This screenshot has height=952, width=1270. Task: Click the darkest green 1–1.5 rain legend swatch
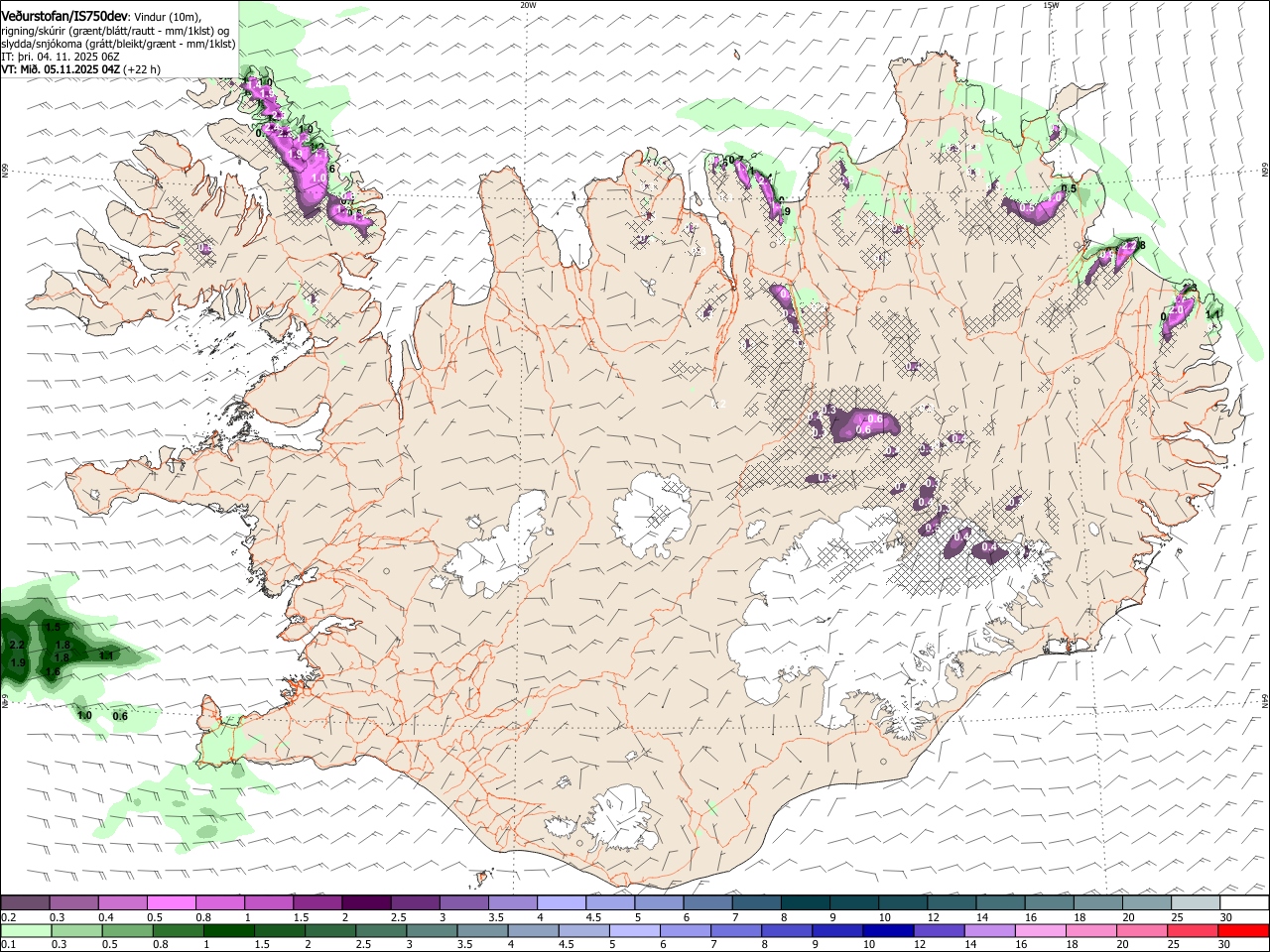229,931
